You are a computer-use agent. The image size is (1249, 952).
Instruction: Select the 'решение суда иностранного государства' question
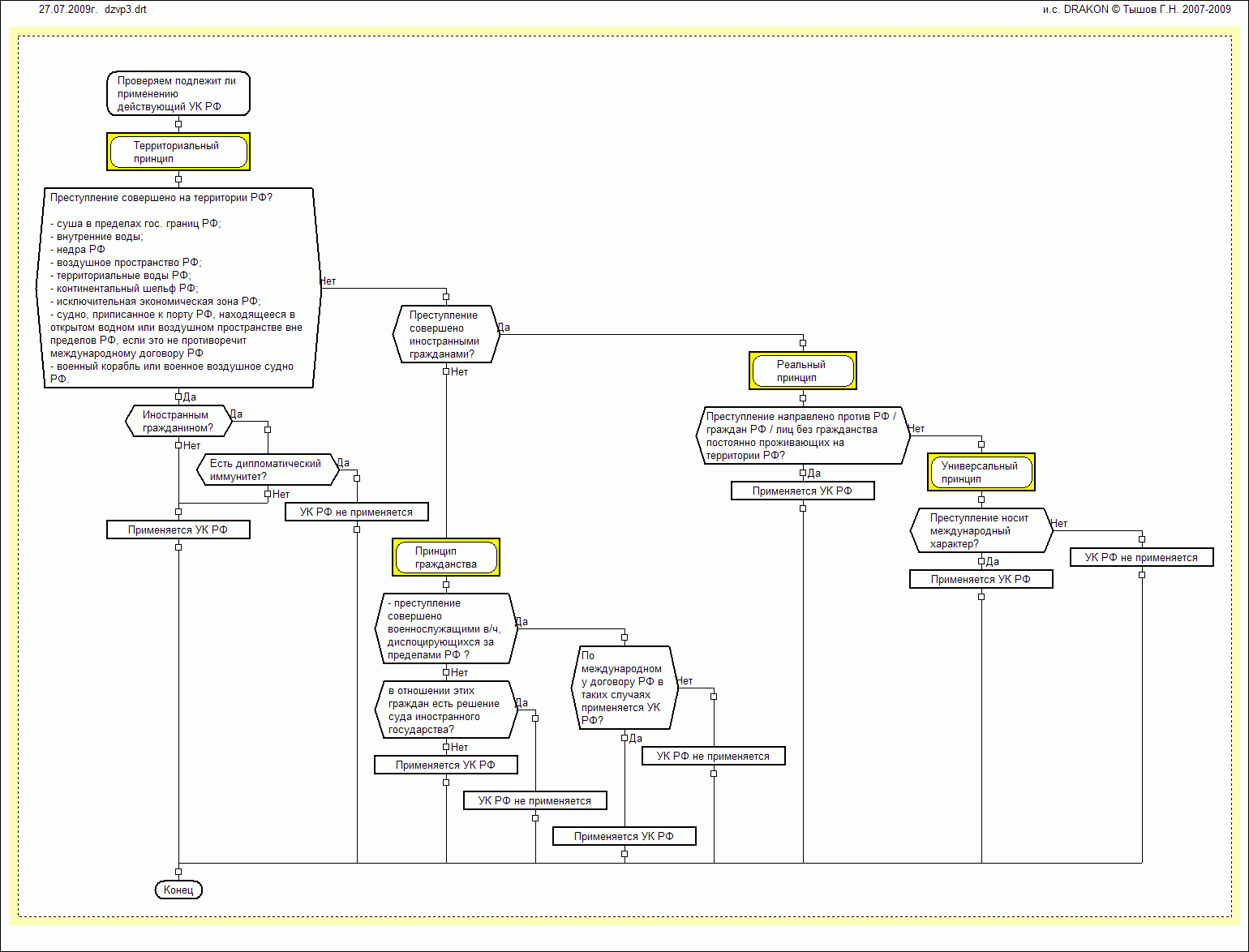[445, 710]
